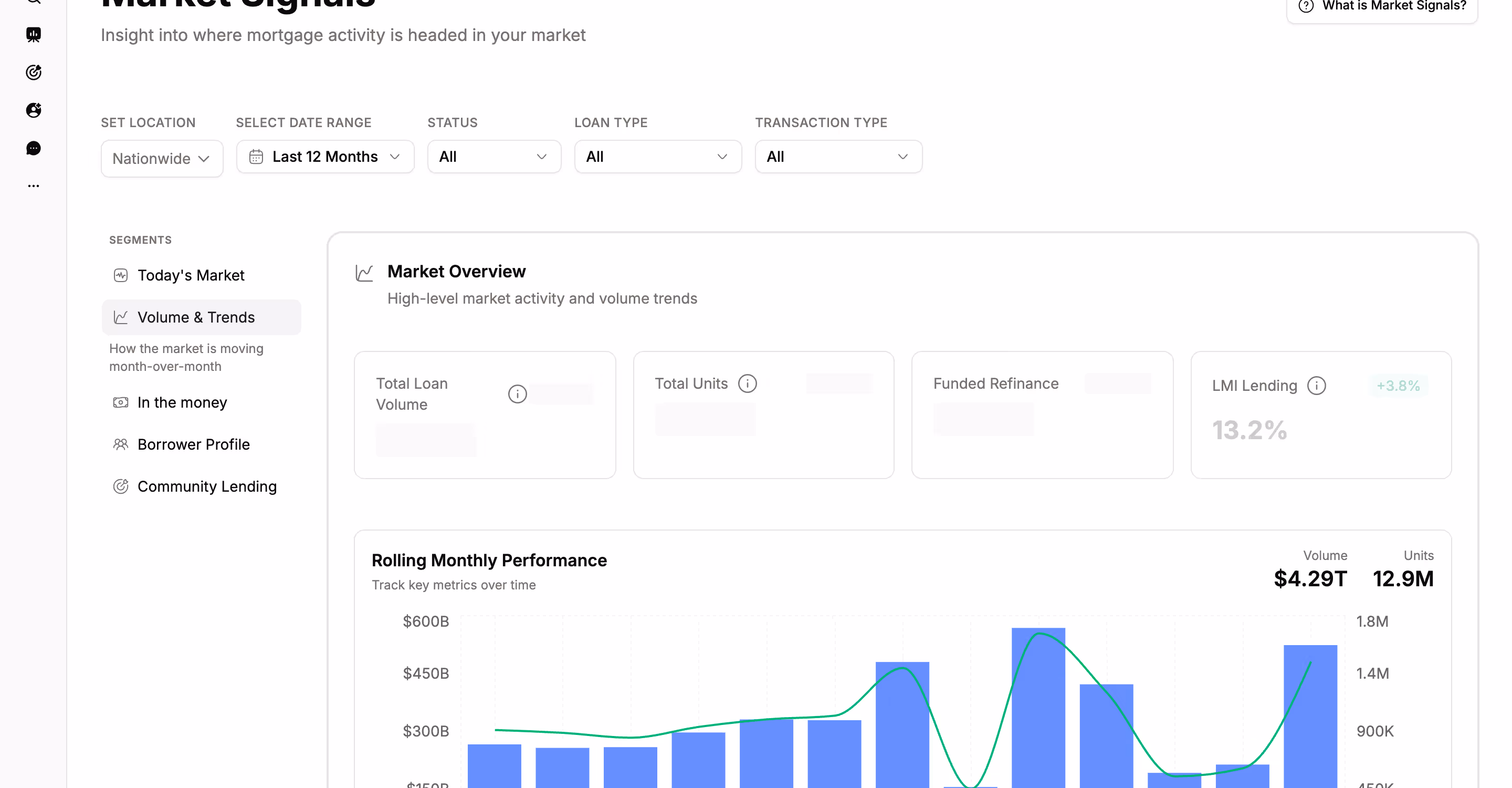
Task: Click the 1.4M units axis label
Action: pos(1372,673)
